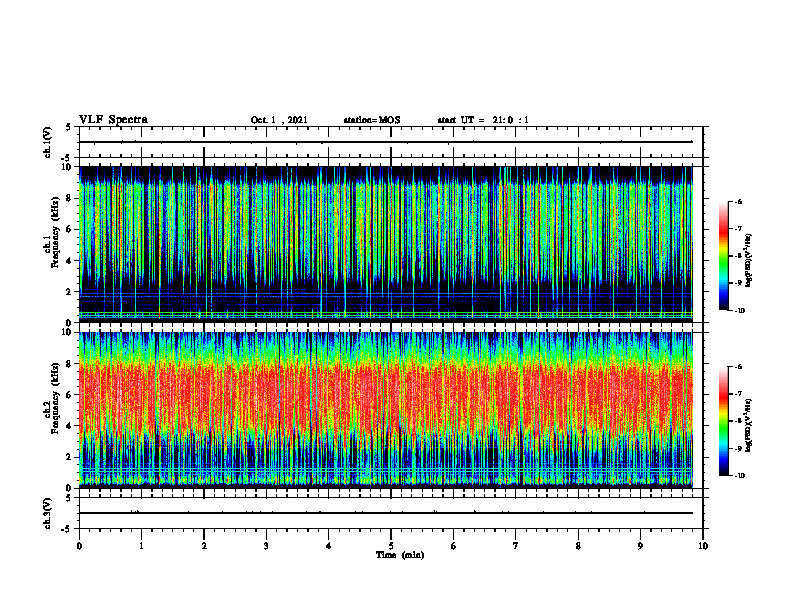Select the date label "Oct. 1 , 2021"
This screenshot has width=792, height=612.
coord(279,120)
